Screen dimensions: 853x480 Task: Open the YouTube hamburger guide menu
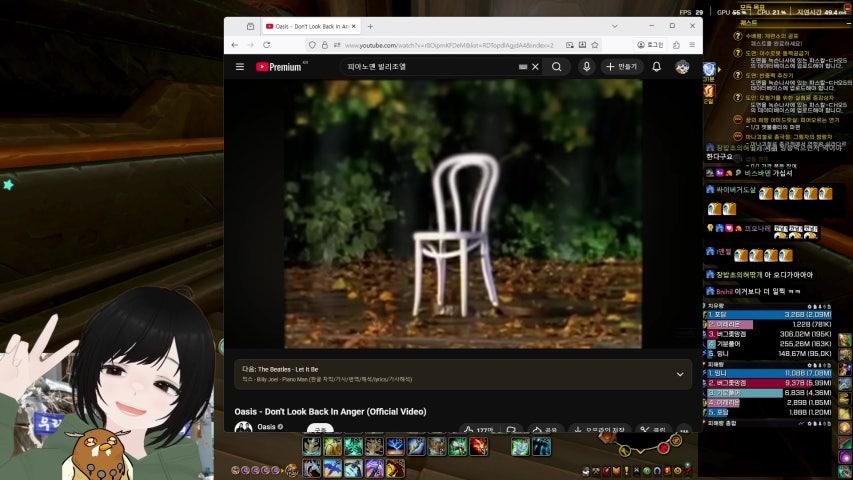[239, 67]
